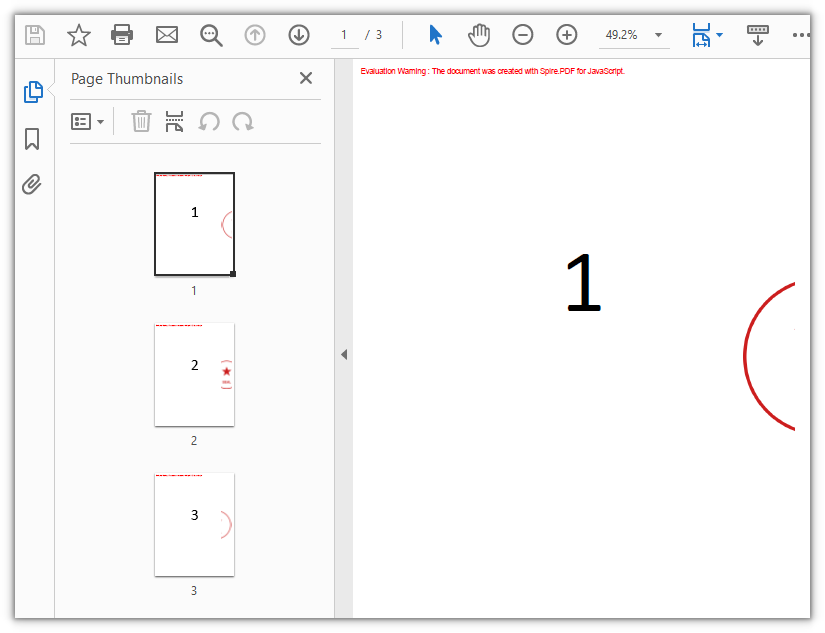Screen dimensions: 825x633
Task: Click the Fit Width page icon
Action: pyautogui.click(x=701, y=35)
